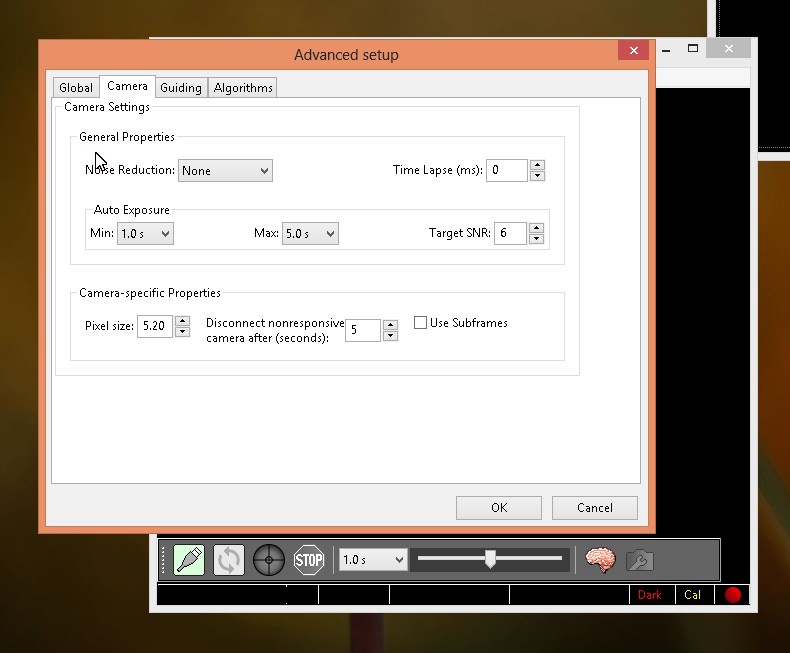Viewport: 790px width, 653px height.
Task: Increase disconnect timeout with up arrow
Action: [390, 325]
